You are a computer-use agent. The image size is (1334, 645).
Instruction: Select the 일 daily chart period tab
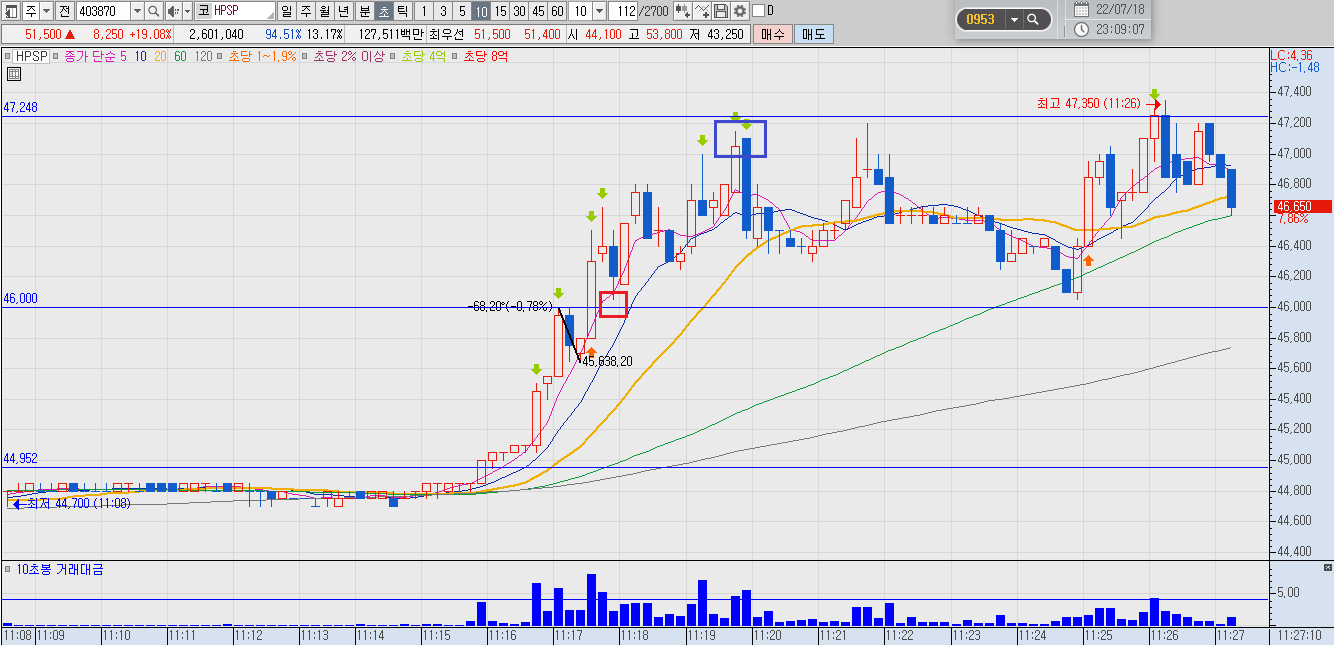pyautogui.click(x=287, y=11)
